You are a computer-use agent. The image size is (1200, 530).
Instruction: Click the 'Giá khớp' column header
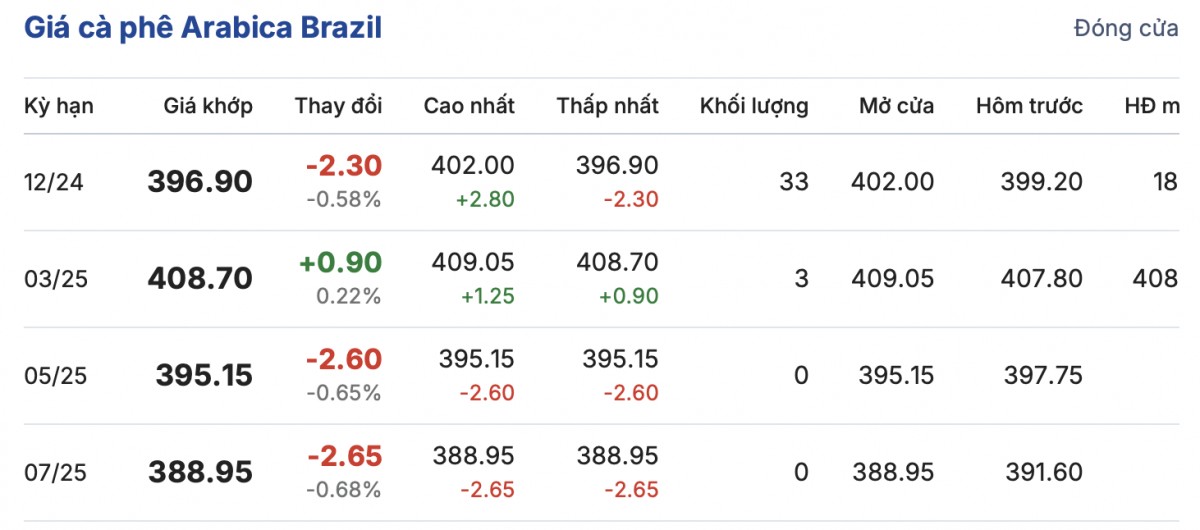208,106
